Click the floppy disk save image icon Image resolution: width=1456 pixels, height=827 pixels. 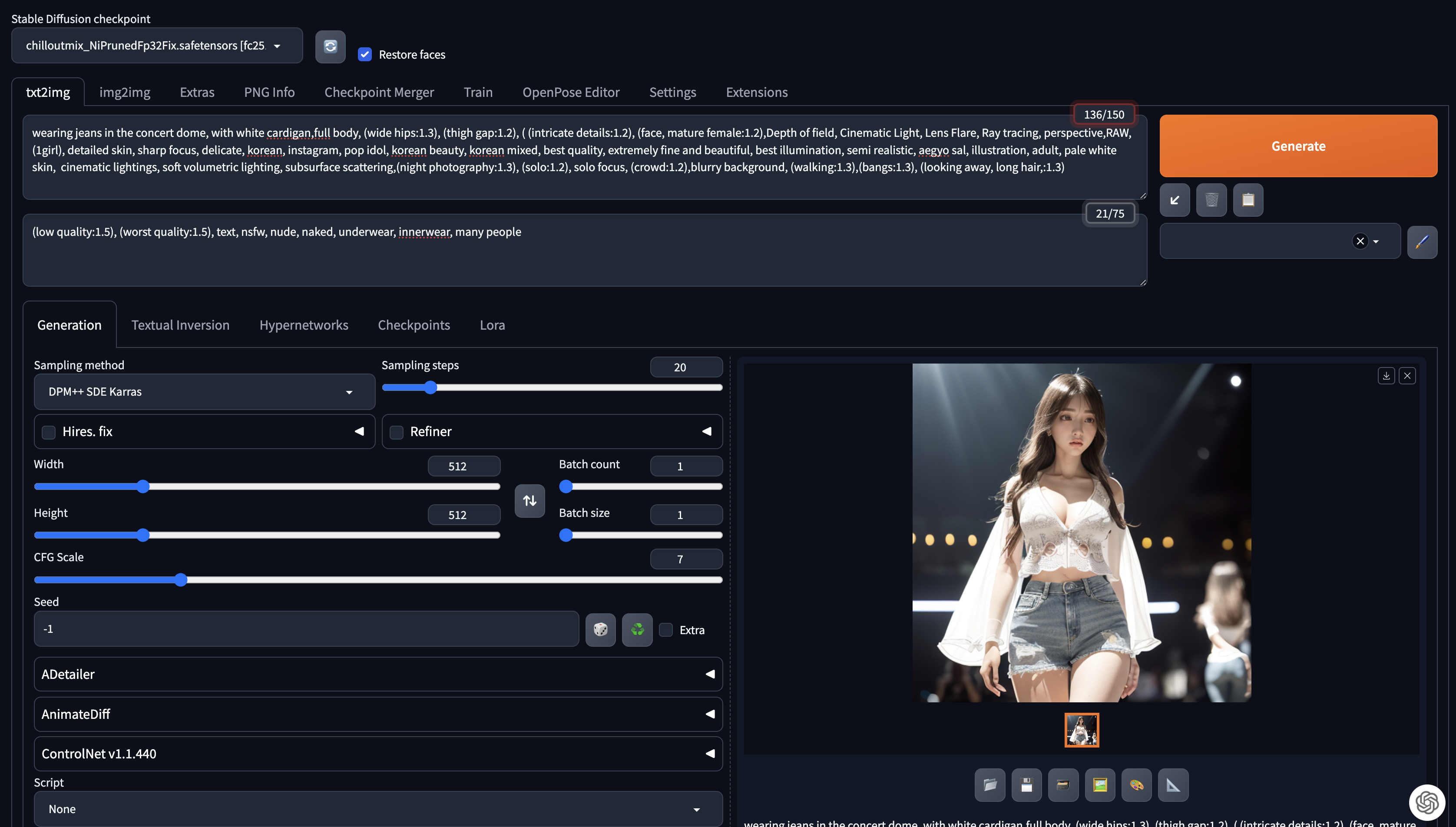(1026, 785)
